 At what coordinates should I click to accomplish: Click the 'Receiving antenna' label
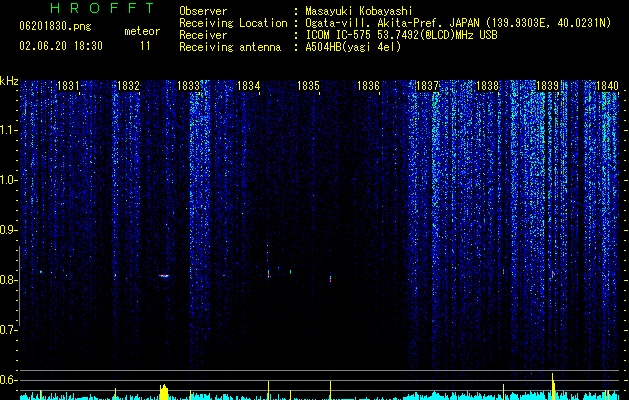(x=230, y=47)
